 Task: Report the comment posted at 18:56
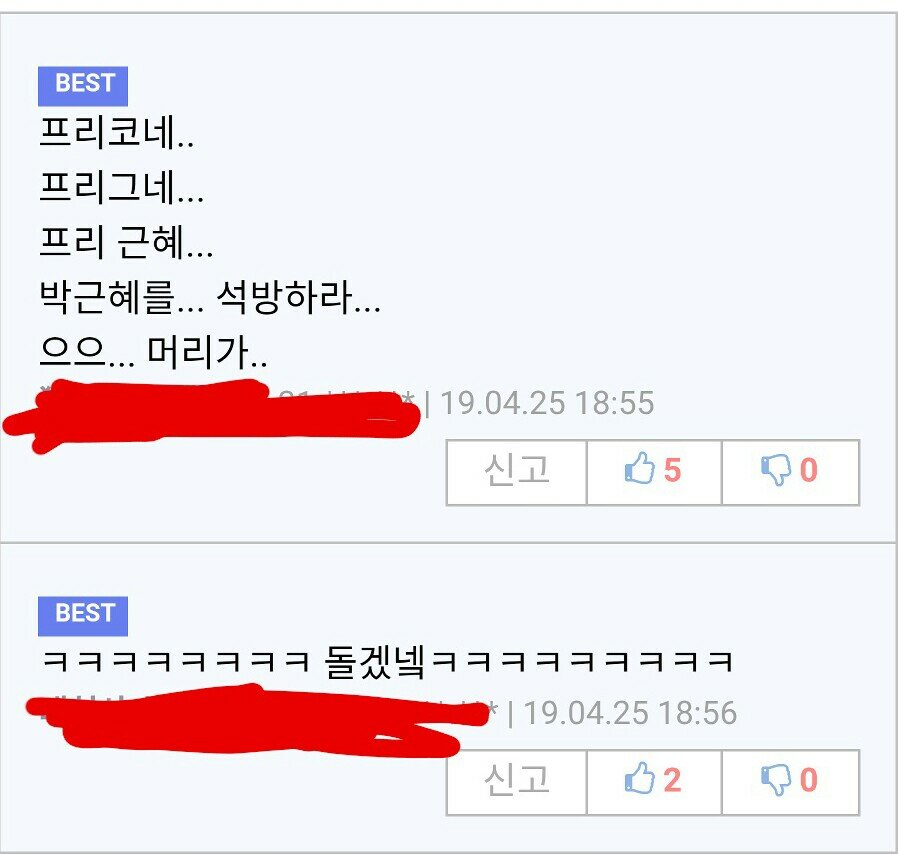pyautogui.click(x=517, y=782)
